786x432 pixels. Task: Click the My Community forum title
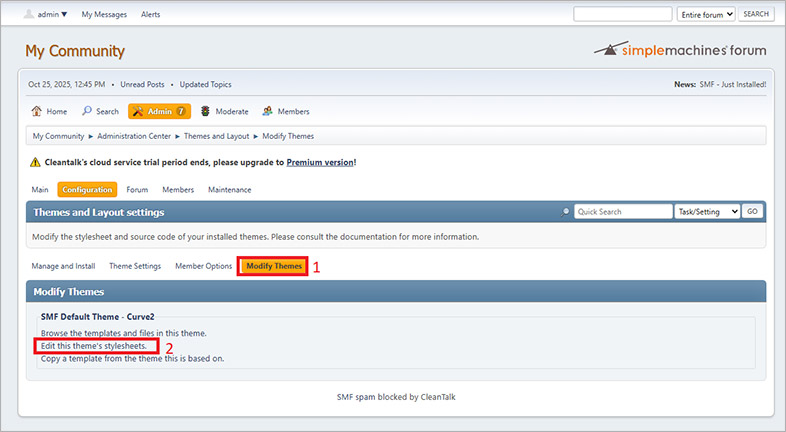tap(75, 51)
